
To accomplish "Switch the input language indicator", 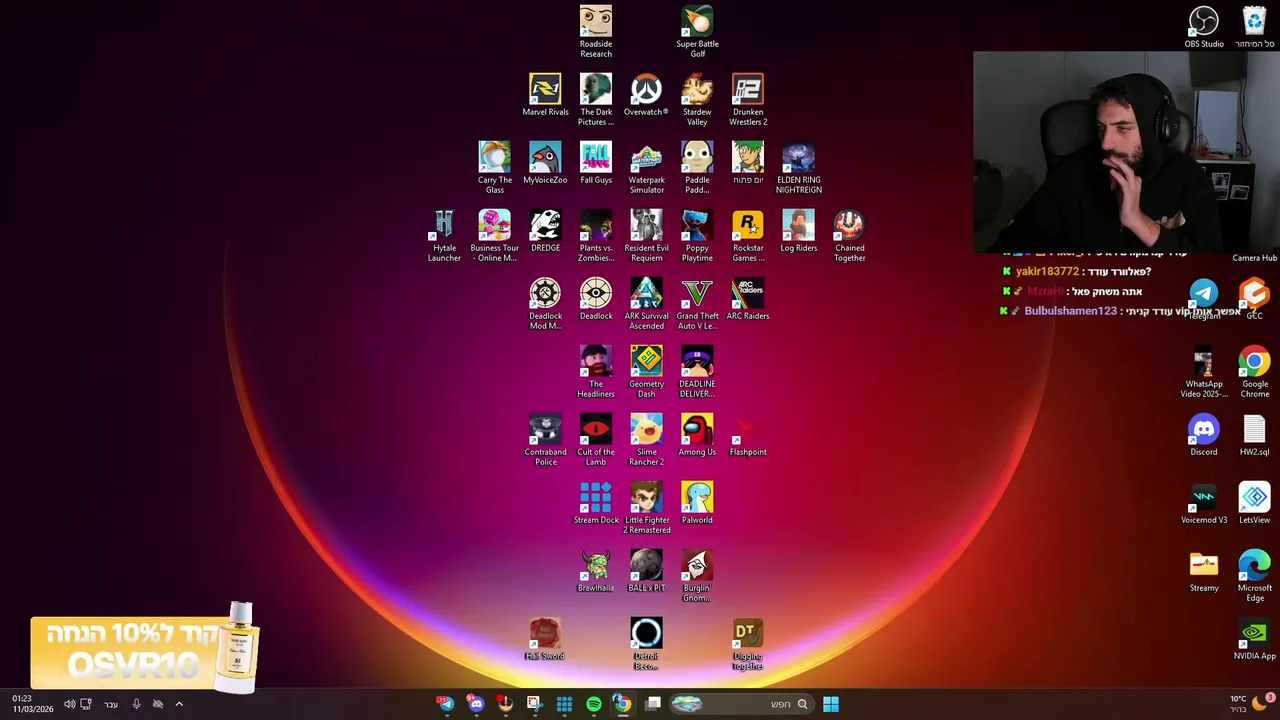I will coord(111,704).
